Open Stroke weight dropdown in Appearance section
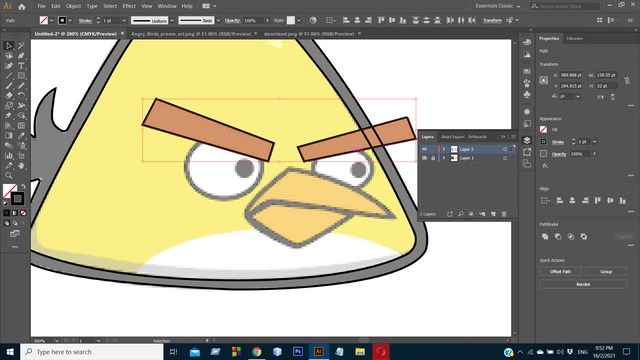The height and width of the screenshot is (360, 640). click(595, 142)
